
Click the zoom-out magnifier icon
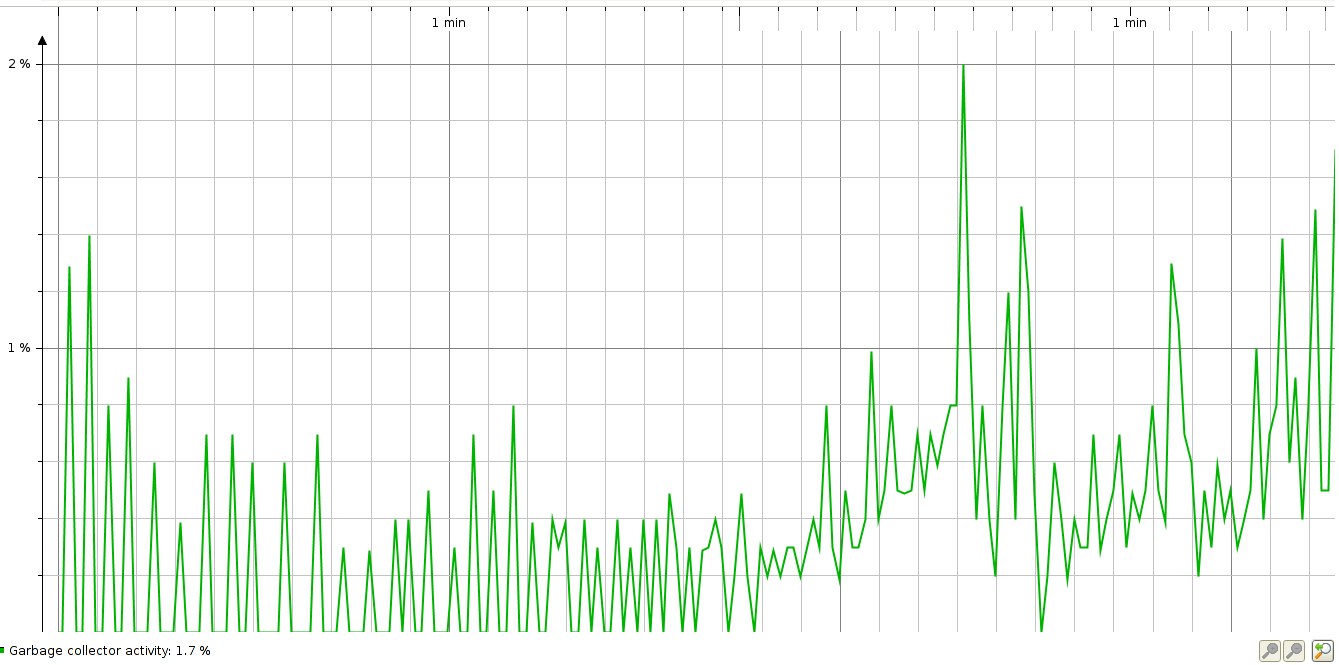(x=1294, y=650)
